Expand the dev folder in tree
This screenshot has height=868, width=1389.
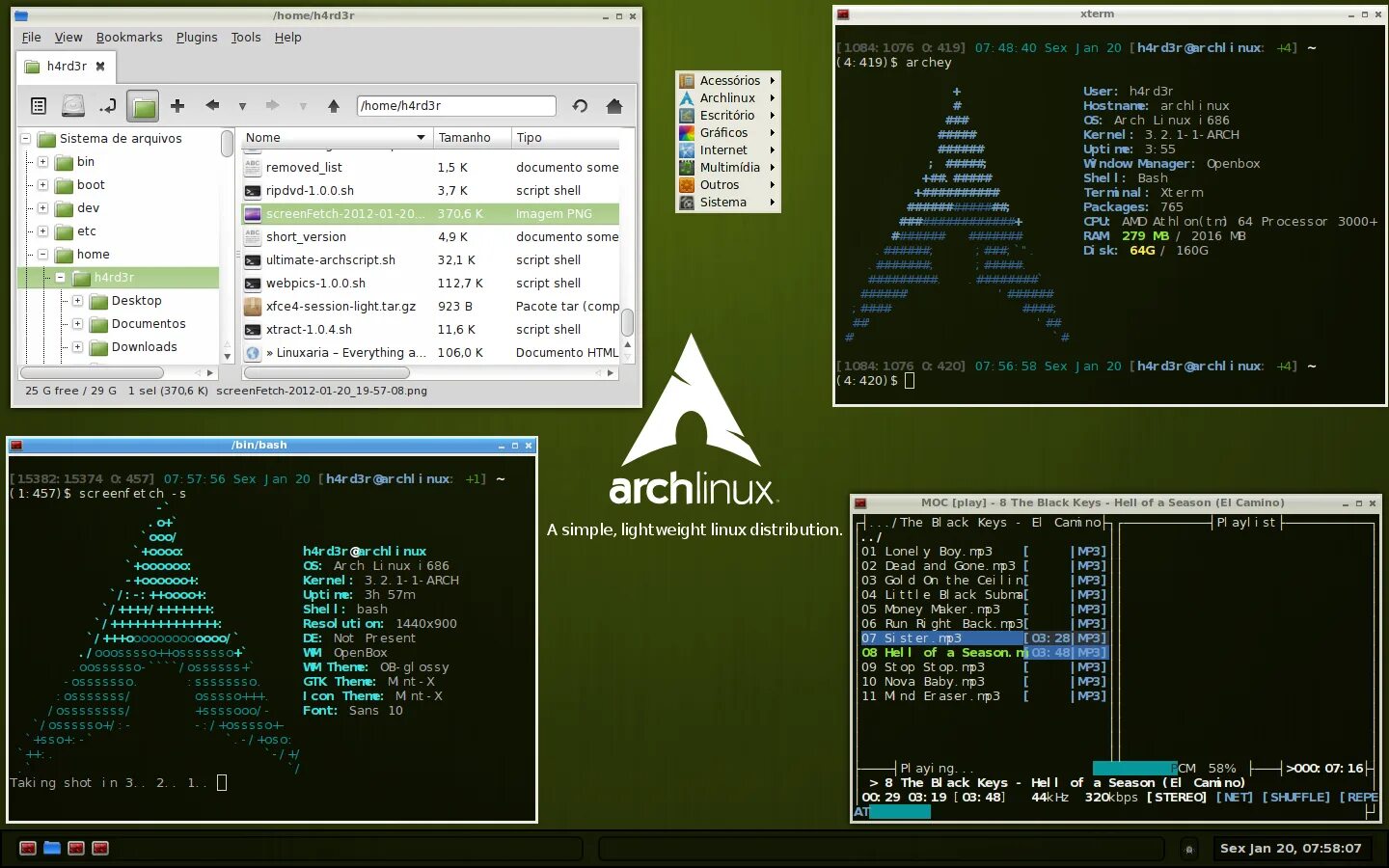(43, 208)
